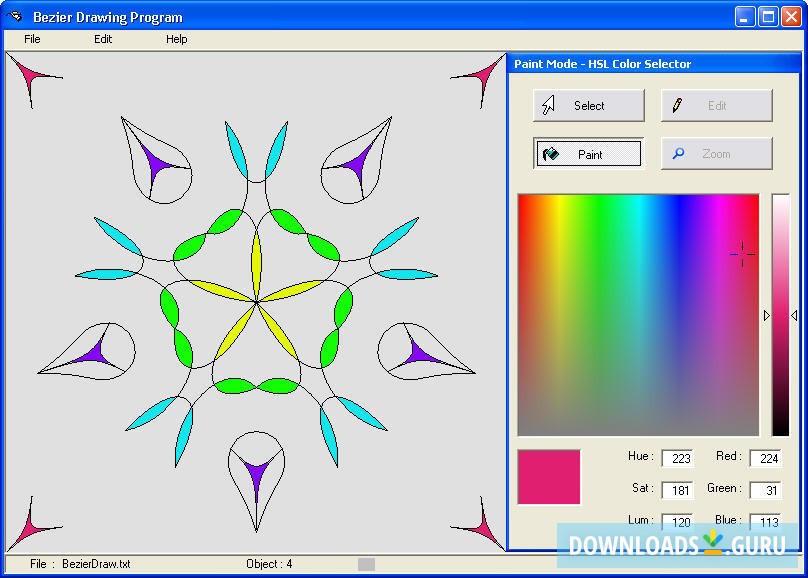This screenshot has width=808, height=578.
Task: Click the Hue value field
Action: (677, 458)
